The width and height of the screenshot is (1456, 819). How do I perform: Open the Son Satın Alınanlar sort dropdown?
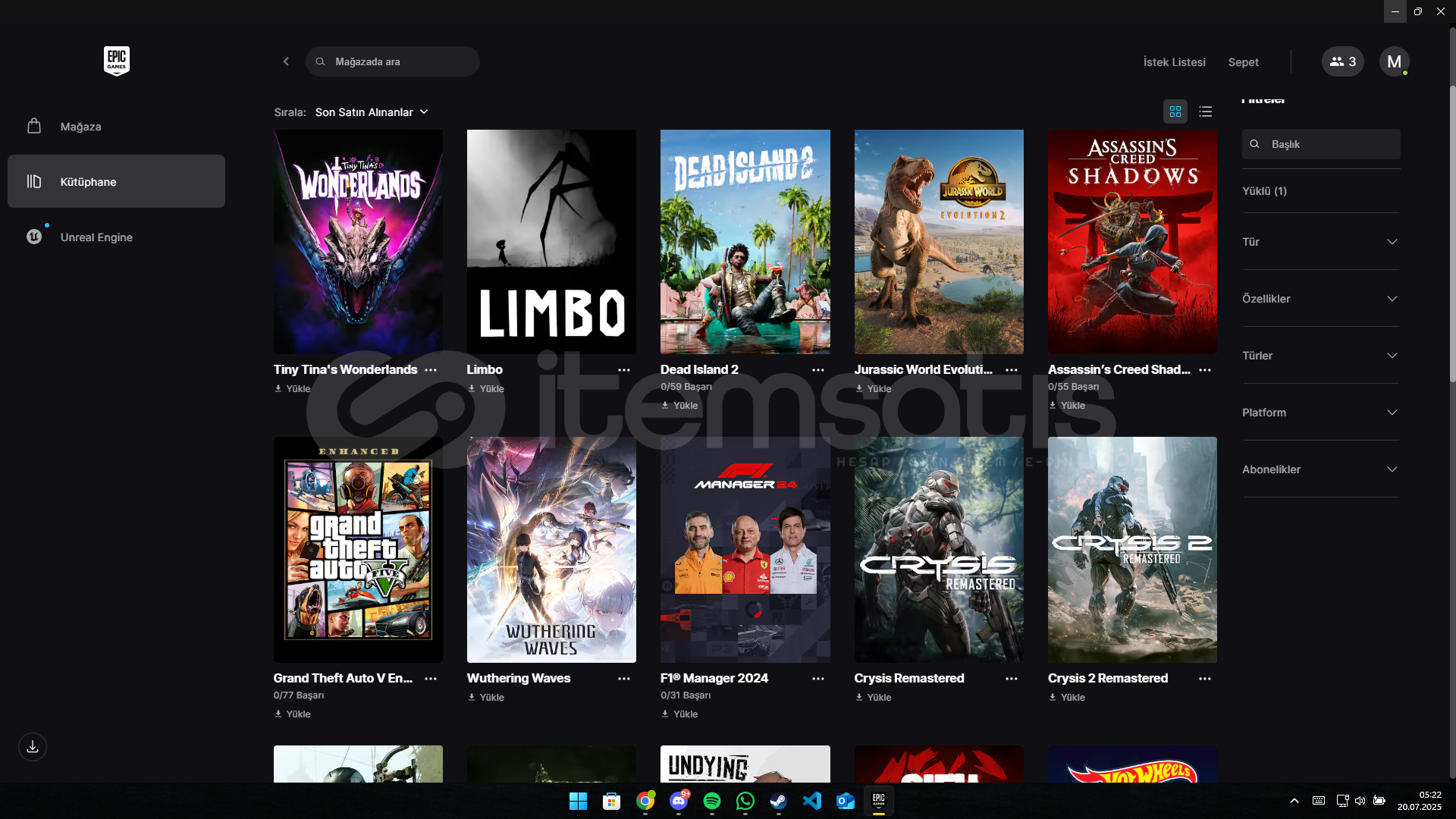[x=372, y=112]
